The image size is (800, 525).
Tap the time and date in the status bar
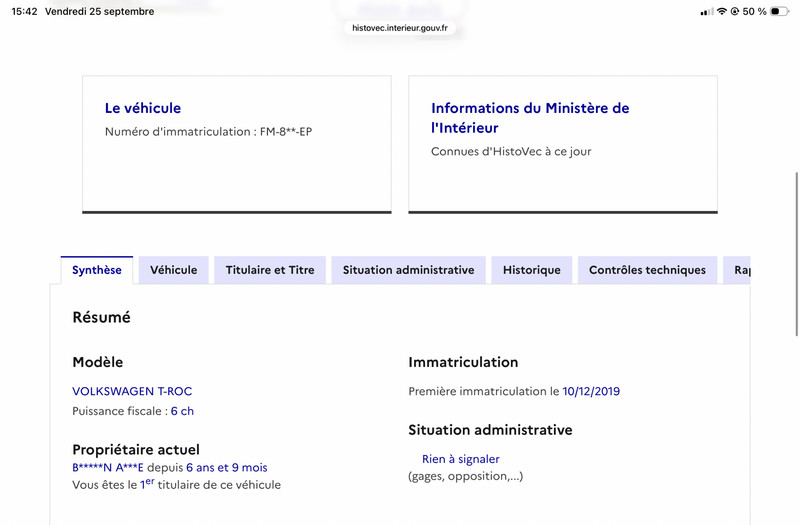(83, 11)
